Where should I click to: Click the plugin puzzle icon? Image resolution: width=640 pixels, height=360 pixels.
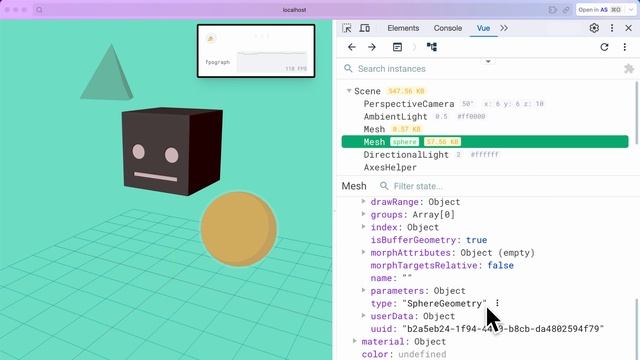(x=629, y=69)
